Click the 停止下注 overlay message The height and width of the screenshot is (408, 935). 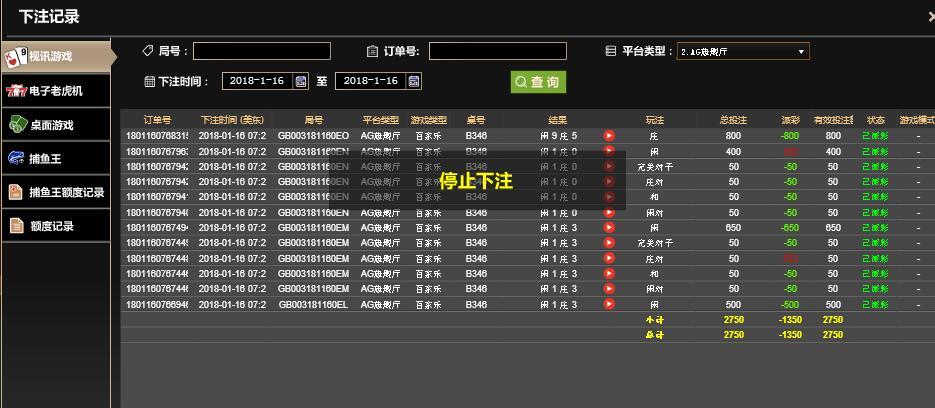[x=475, y=181]
